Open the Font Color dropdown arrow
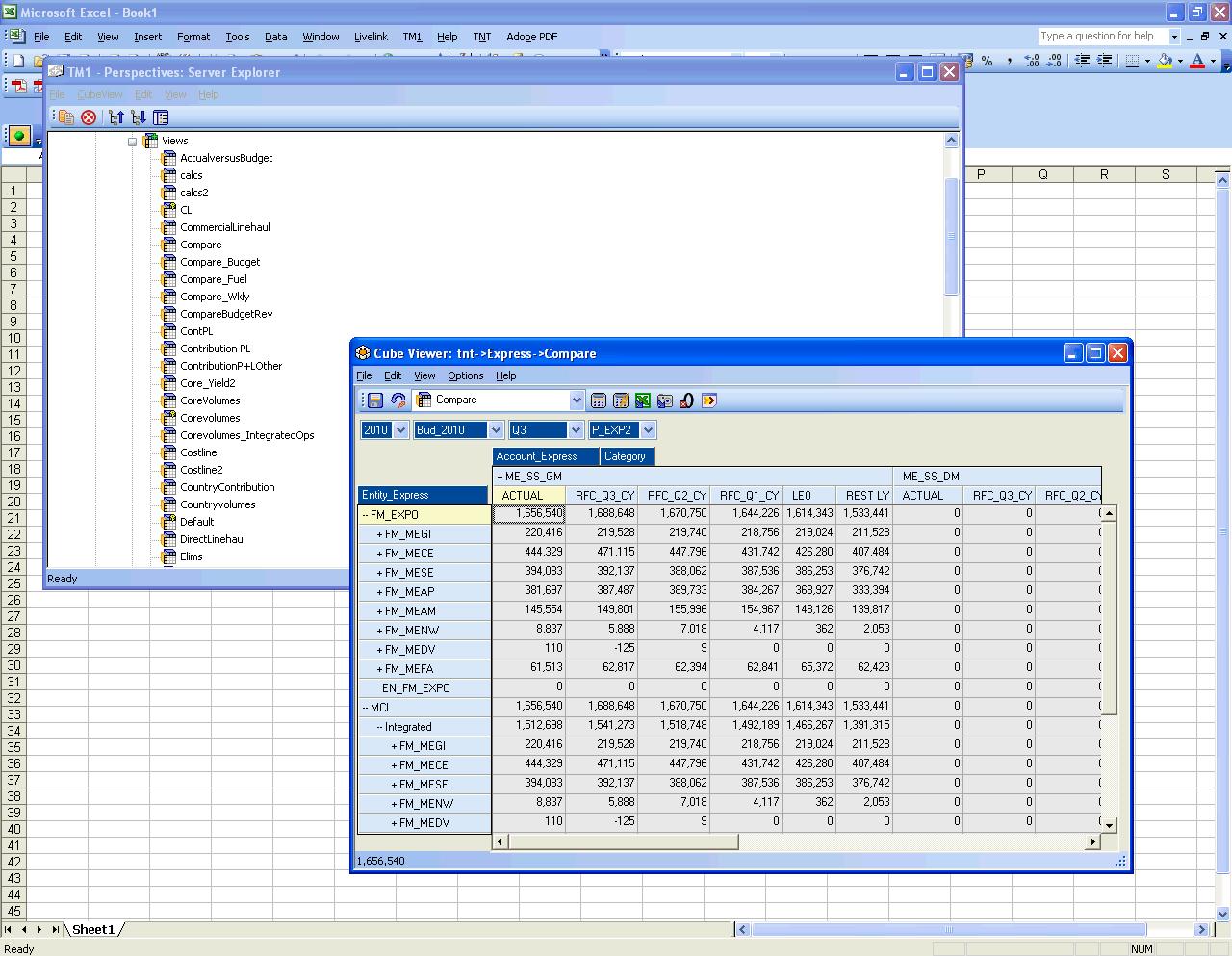 coord(1213,61)
